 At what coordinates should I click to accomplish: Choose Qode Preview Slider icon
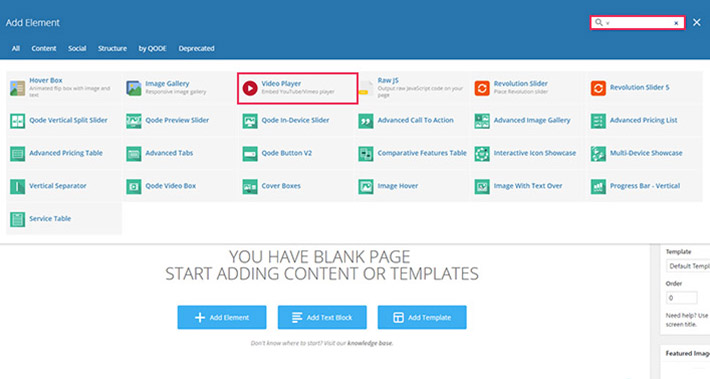134,121
